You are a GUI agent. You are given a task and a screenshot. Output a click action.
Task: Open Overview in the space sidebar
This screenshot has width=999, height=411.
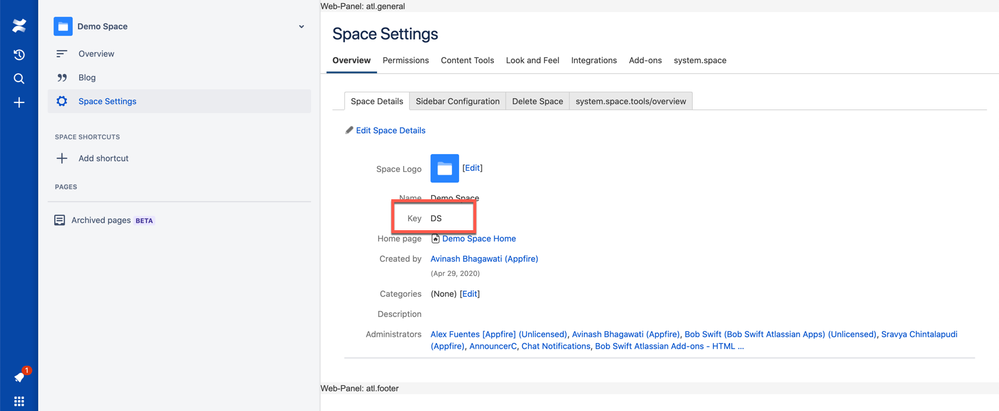96,54
